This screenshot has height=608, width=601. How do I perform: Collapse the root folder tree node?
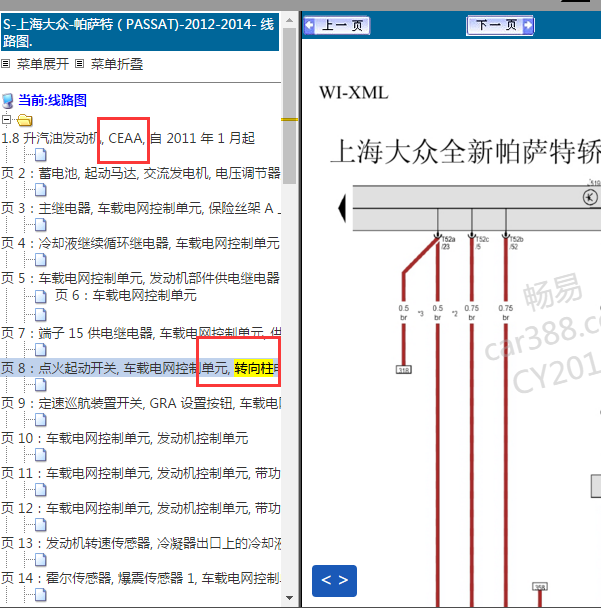point(6,119)
